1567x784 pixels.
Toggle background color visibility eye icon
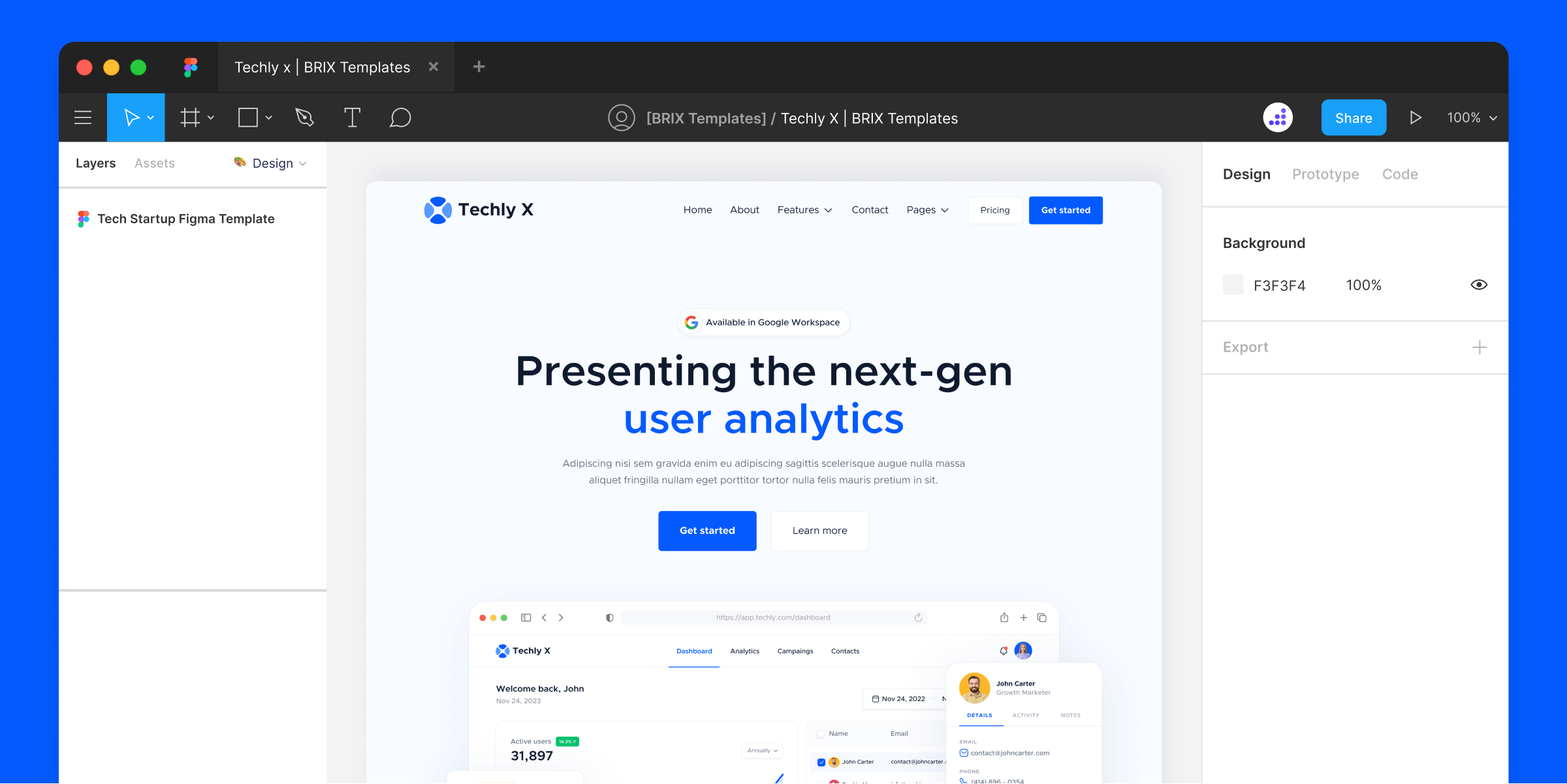coord(1479,284)
